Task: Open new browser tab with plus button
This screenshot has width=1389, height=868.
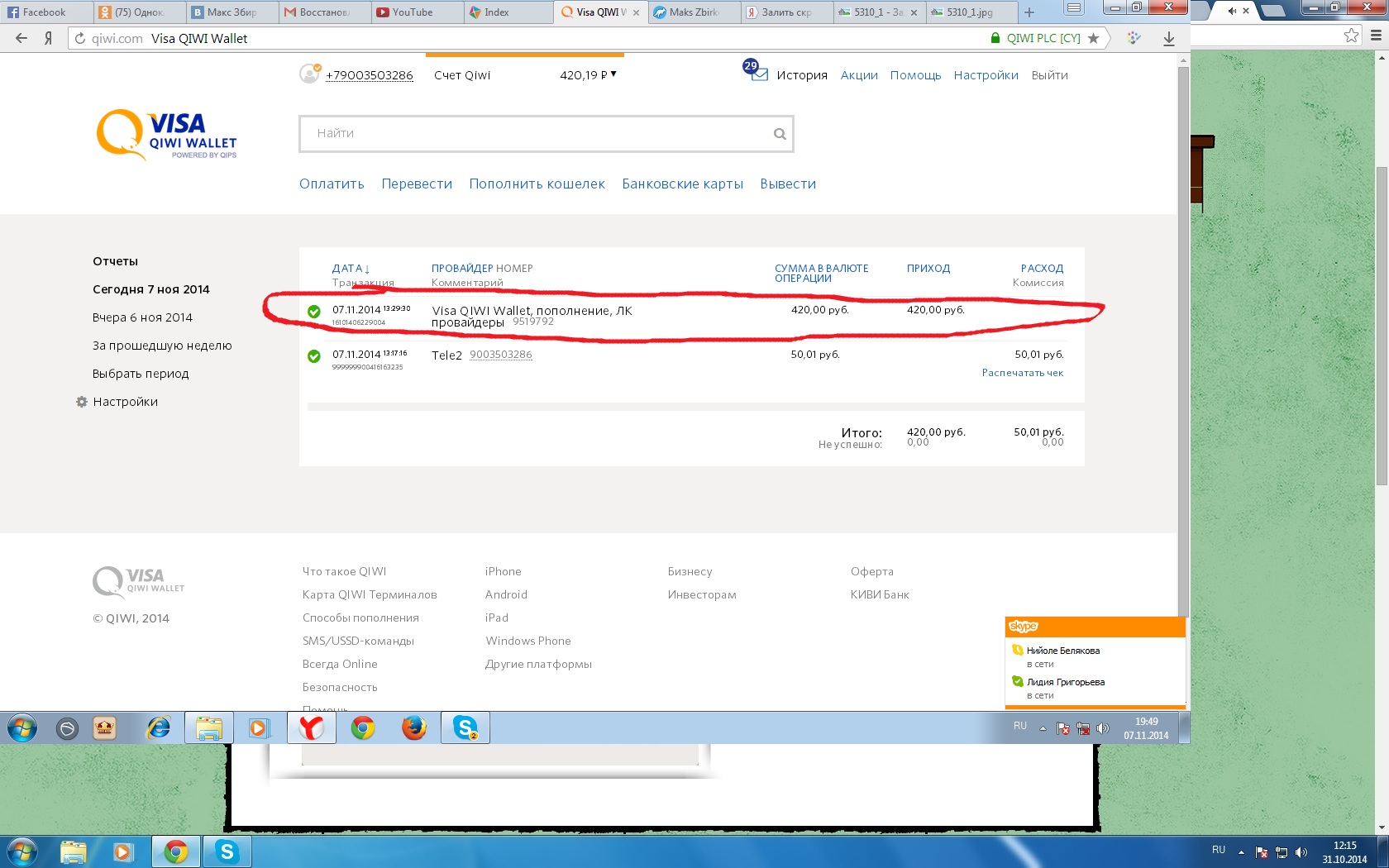Action: pyautogui.click(x=1029, y=12)
